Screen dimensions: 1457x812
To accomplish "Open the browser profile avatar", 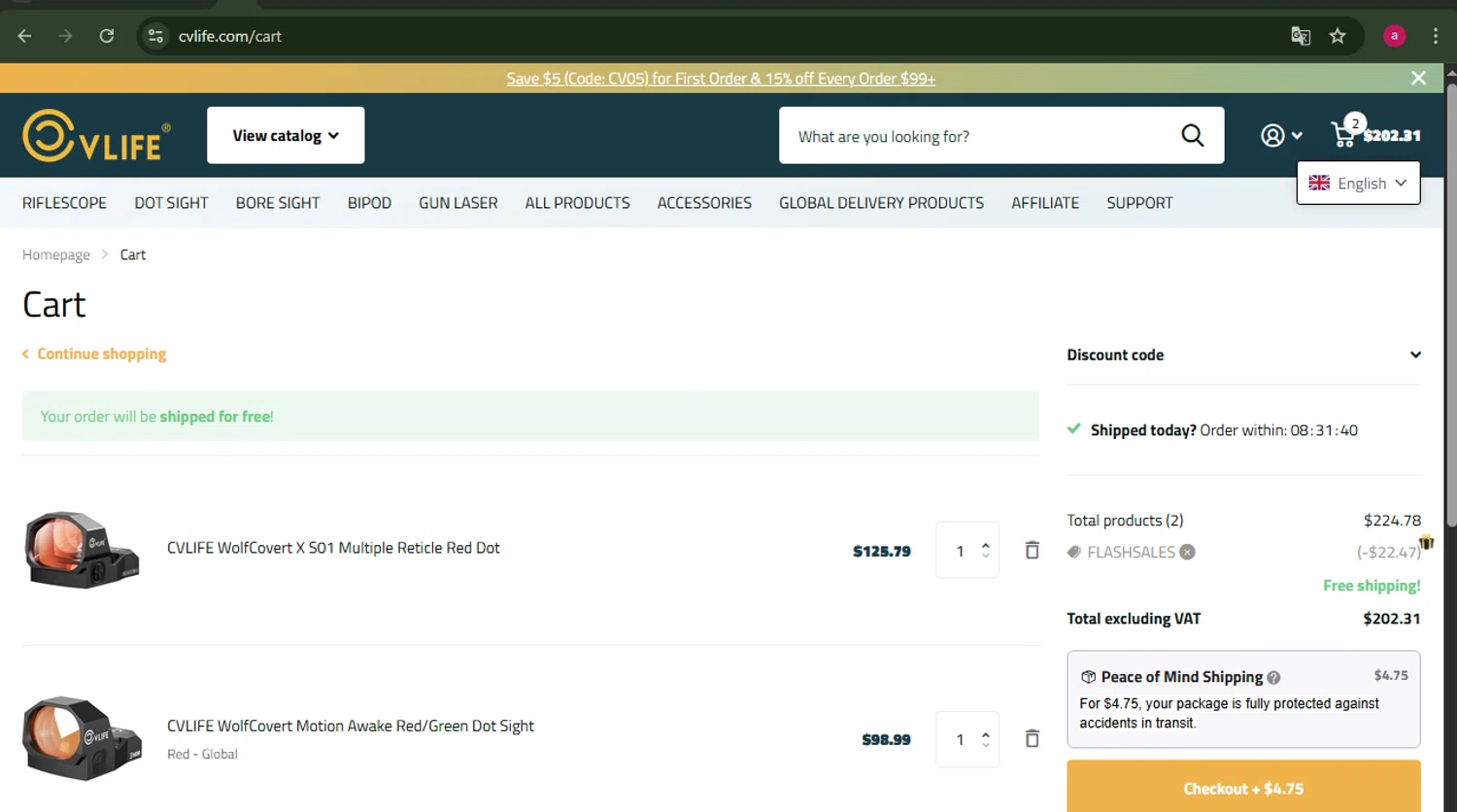I will tap(1394, 36).
